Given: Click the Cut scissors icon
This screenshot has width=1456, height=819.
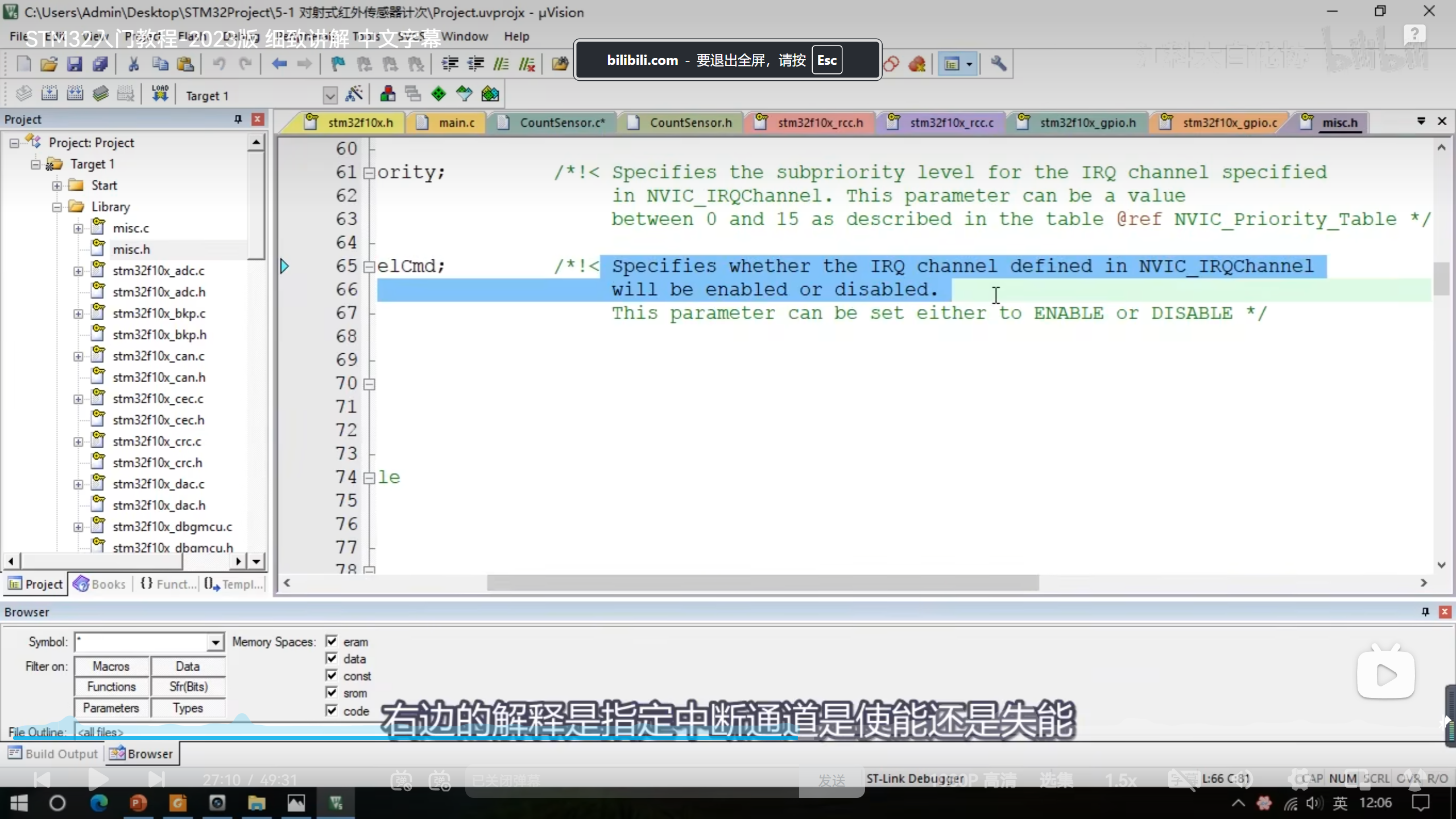Looking at the screenshot, I should coord(133,64).
